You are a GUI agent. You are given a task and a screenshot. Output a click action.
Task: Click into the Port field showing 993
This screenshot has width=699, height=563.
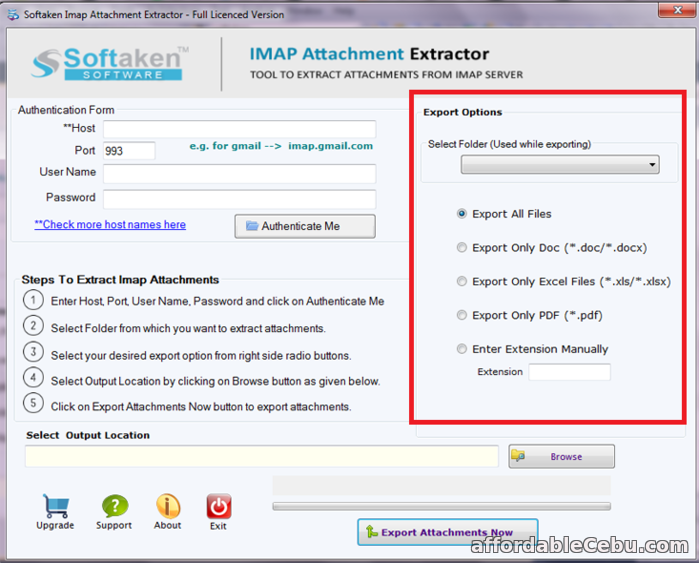(129, 151)
